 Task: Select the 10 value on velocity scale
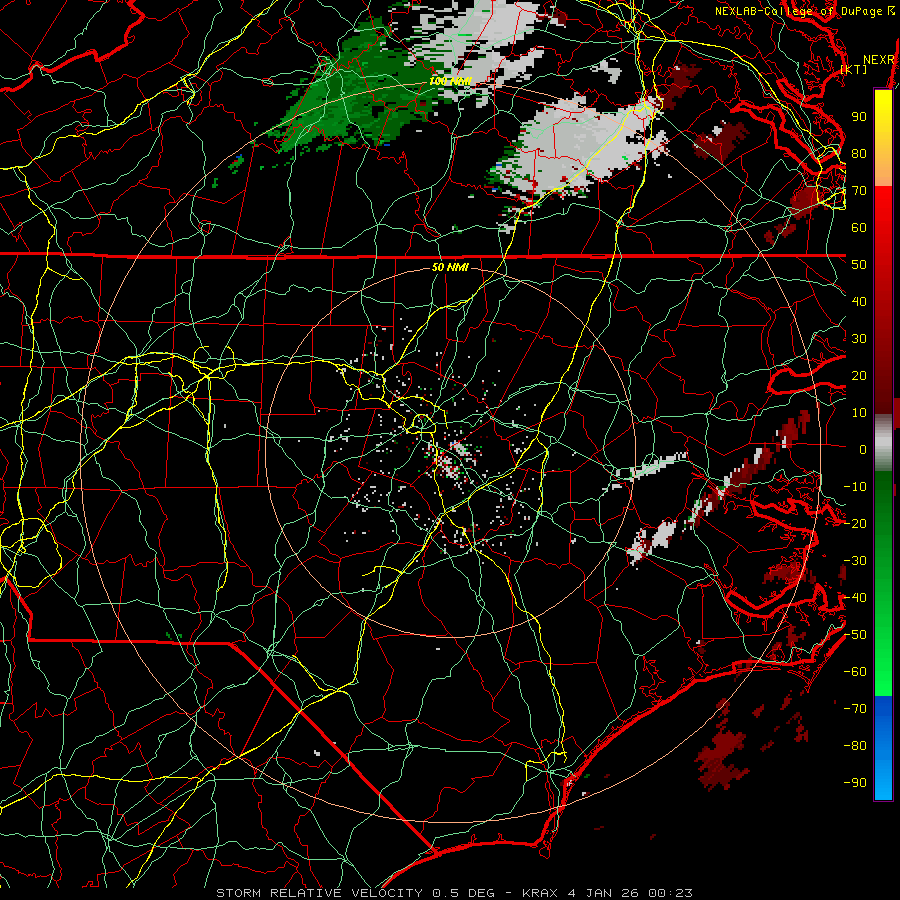pyautogui.click(x=859, y=413)
